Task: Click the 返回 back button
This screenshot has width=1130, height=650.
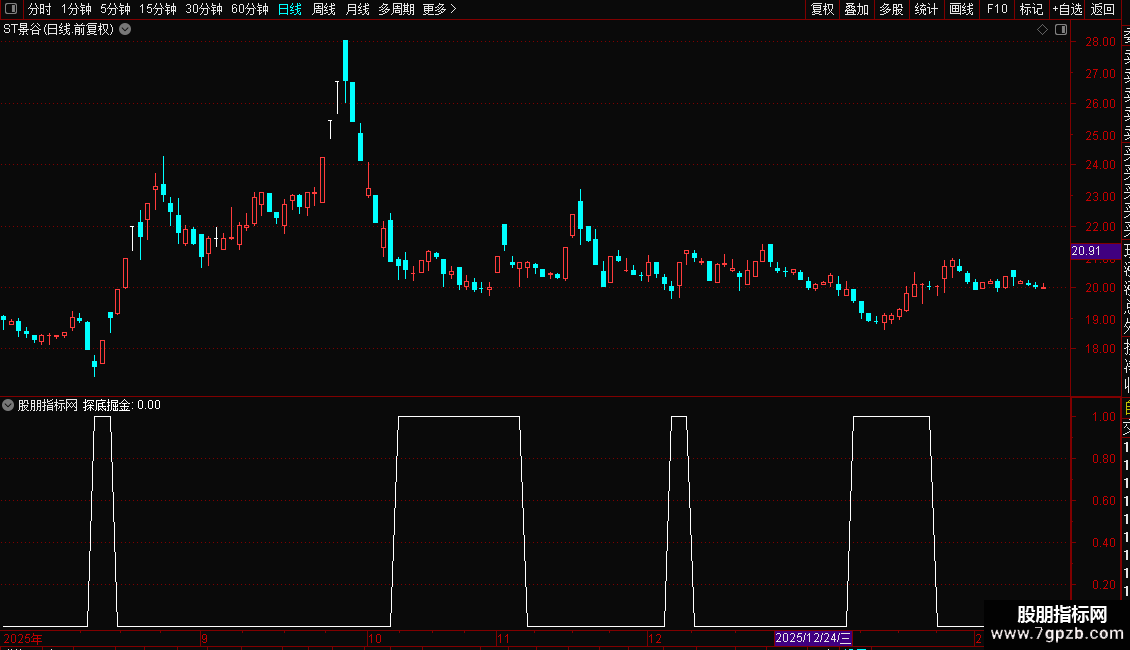Action: click(x=1103, y=9)
